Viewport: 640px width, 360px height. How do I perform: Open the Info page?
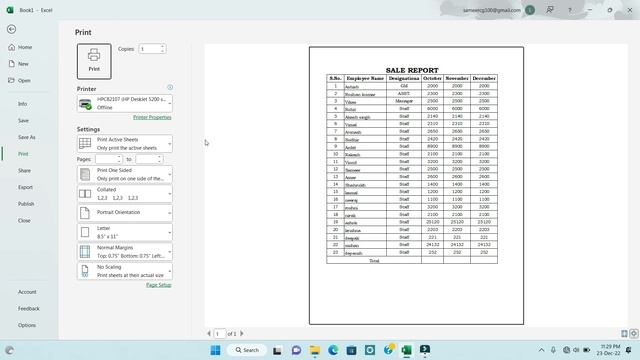(22, 104)
